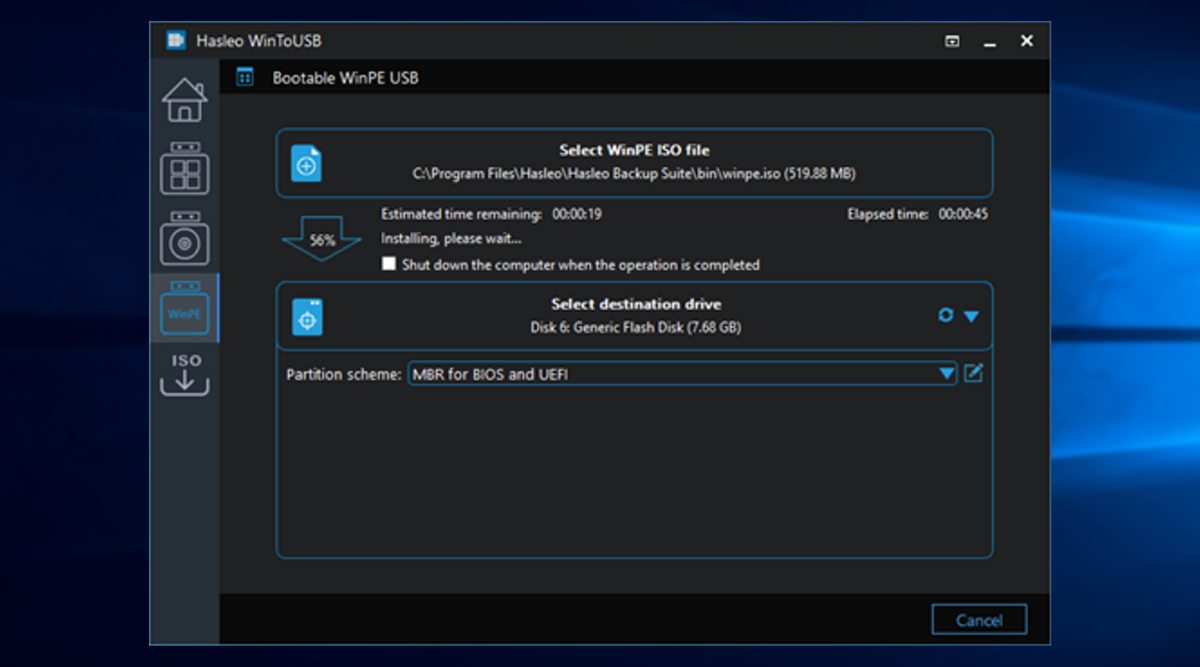Click the Hasleo WinToUSB title text
Viewport: 1200px width, 667px height.
click(x=258, y=41)
